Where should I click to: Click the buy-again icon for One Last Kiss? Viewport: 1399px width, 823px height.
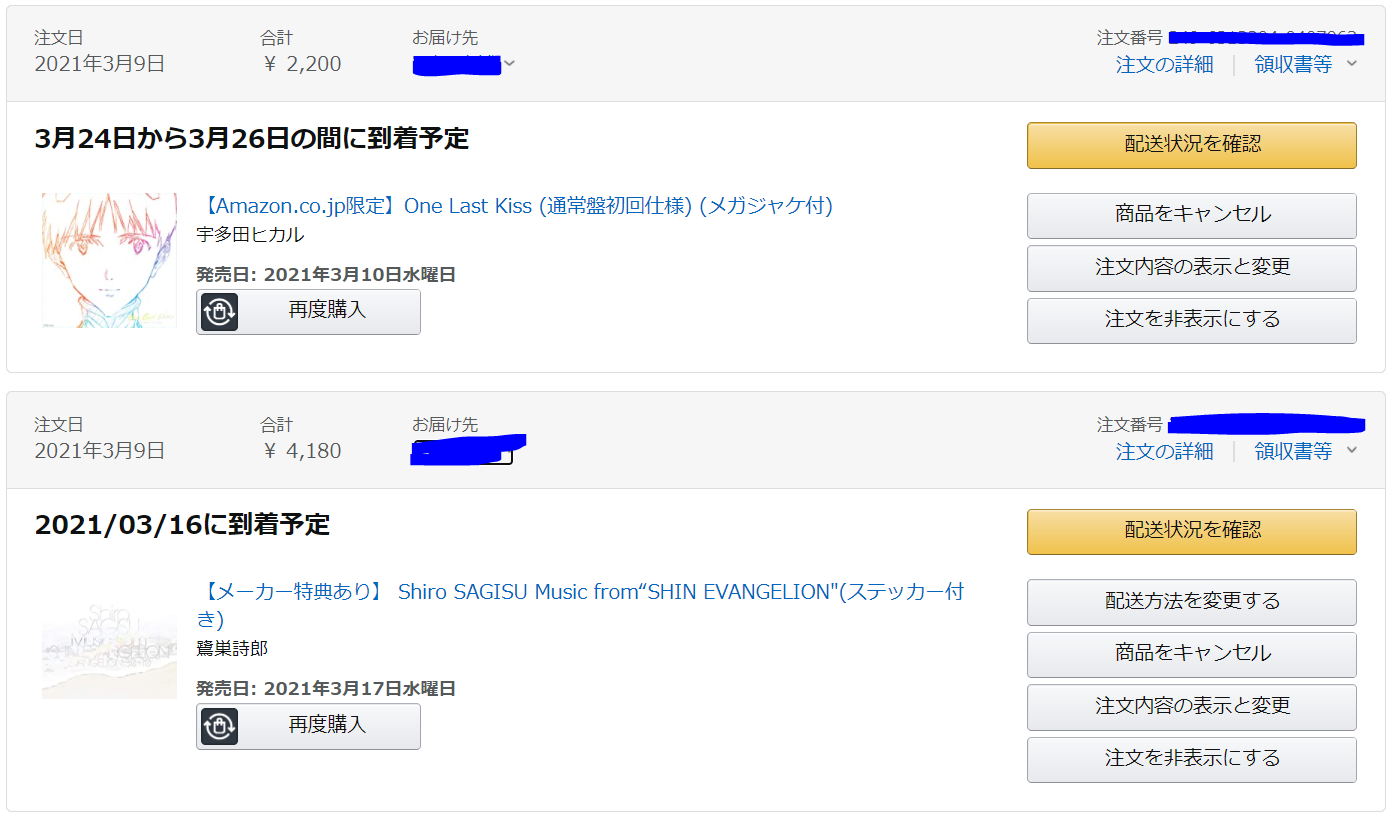pyautogui.click(x=219, y=312)
